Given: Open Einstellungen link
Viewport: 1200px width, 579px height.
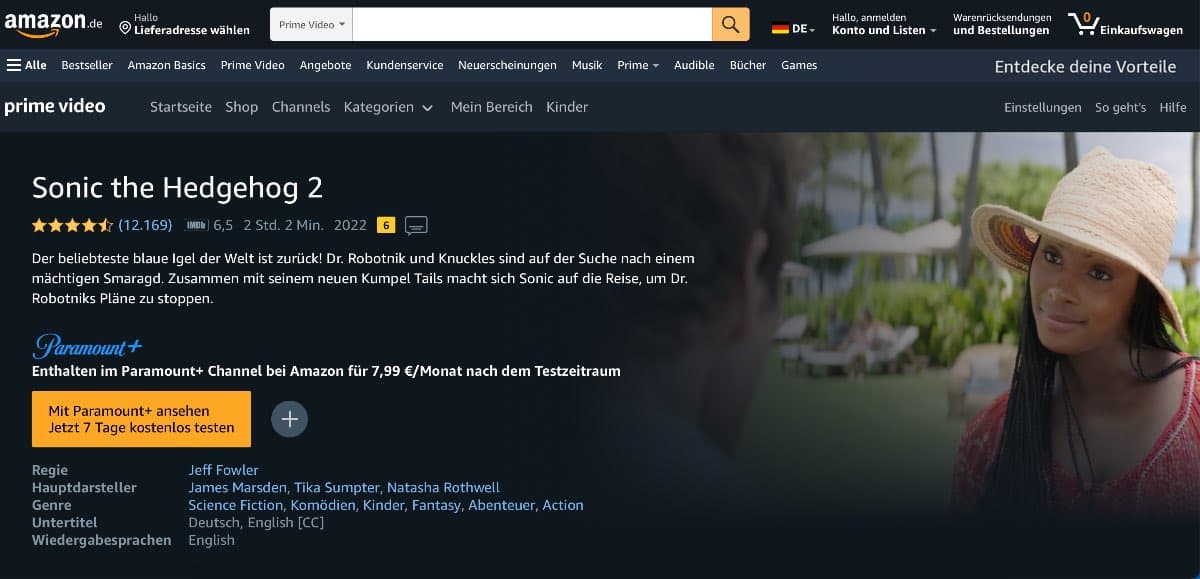Looking at the screenshot, I should [x=1043, y=107].
